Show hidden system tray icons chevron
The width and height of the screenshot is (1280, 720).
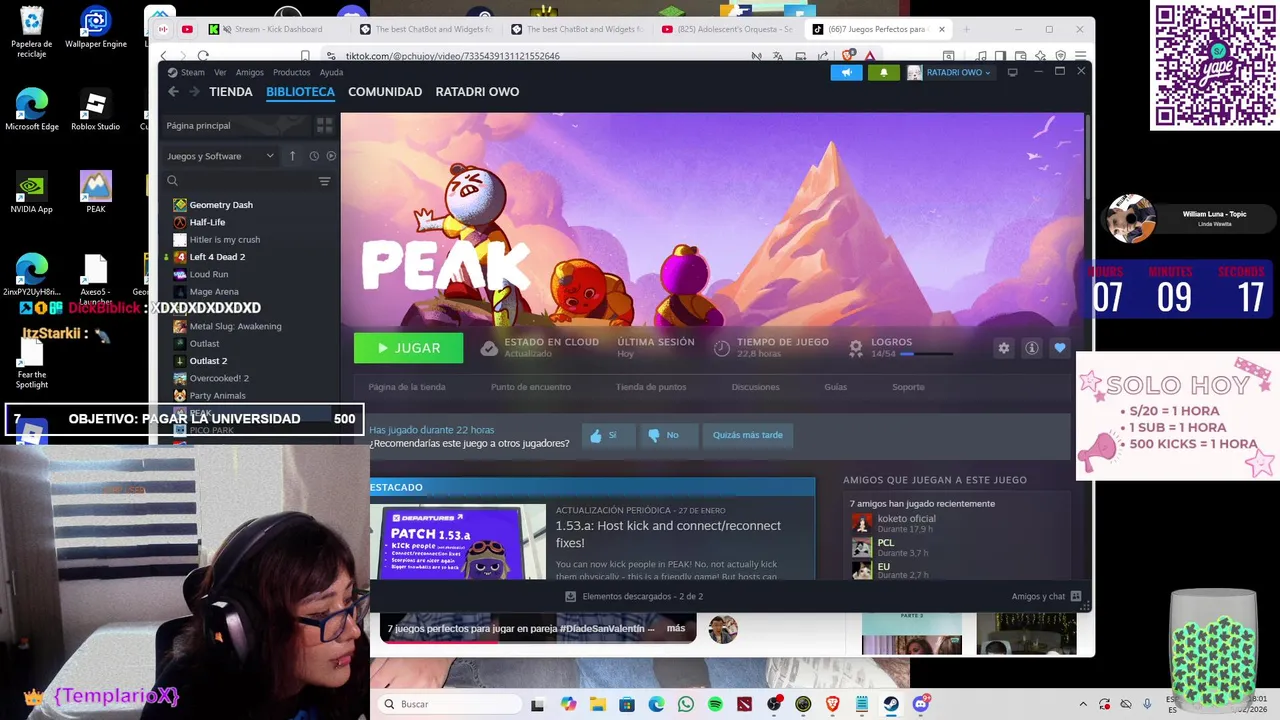click(x=1083, y=704)
